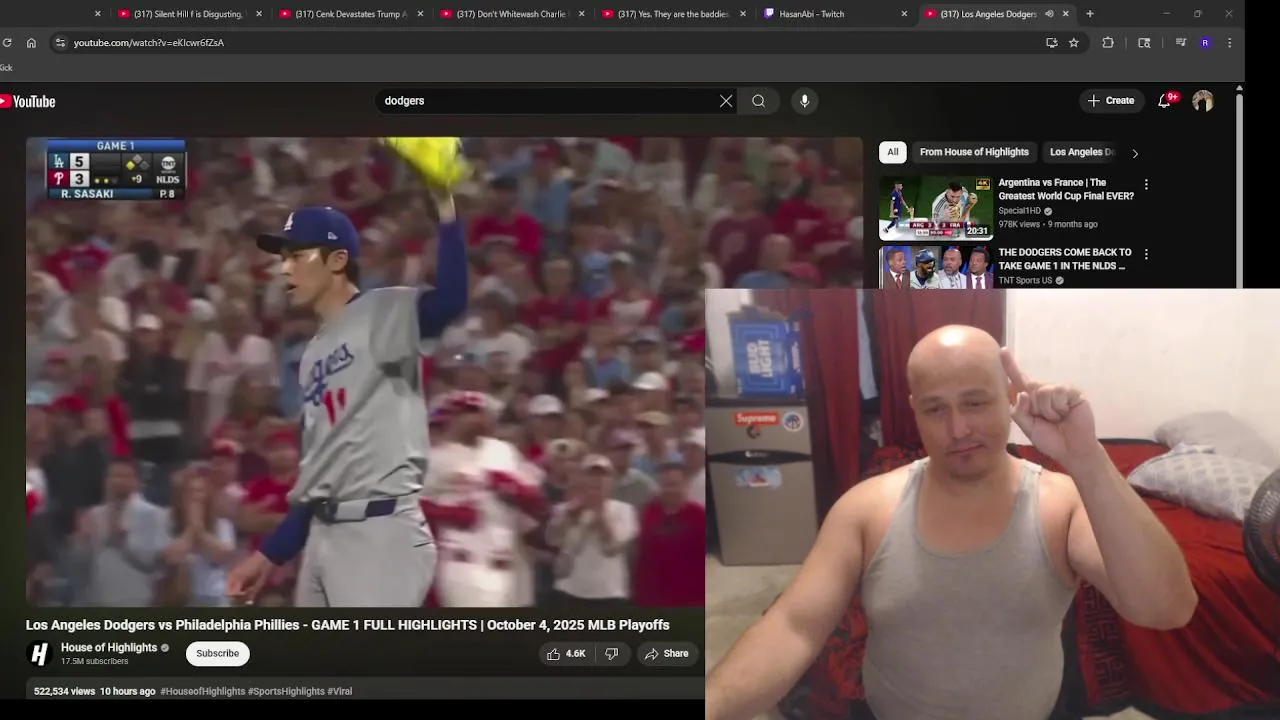The image size is (1280, 720).
Task: Click the #Viral hashtag
Action: (340, 691)
